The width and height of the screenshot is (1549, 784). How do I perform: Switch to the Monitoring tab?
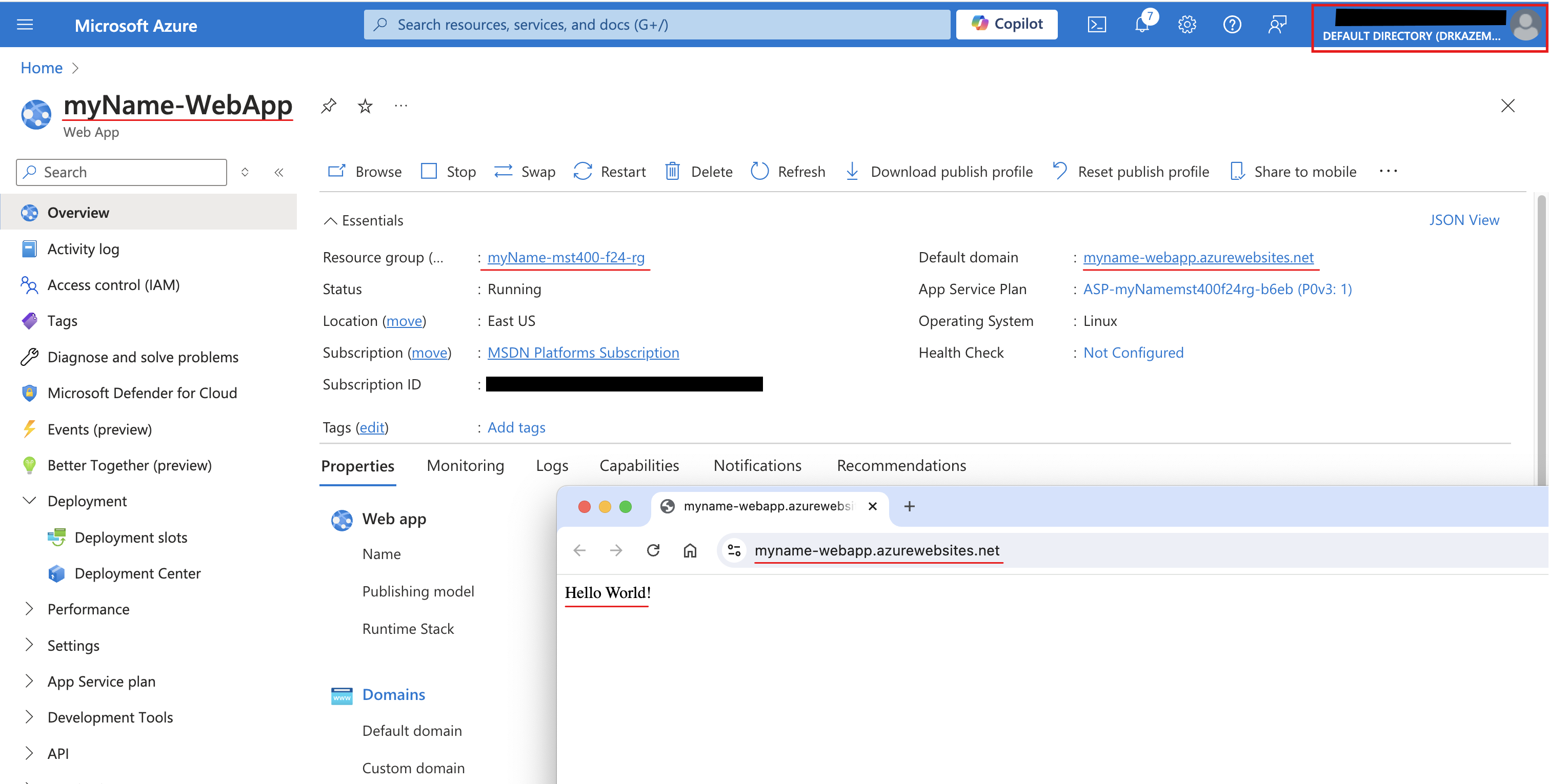click(x=466, y=466)
